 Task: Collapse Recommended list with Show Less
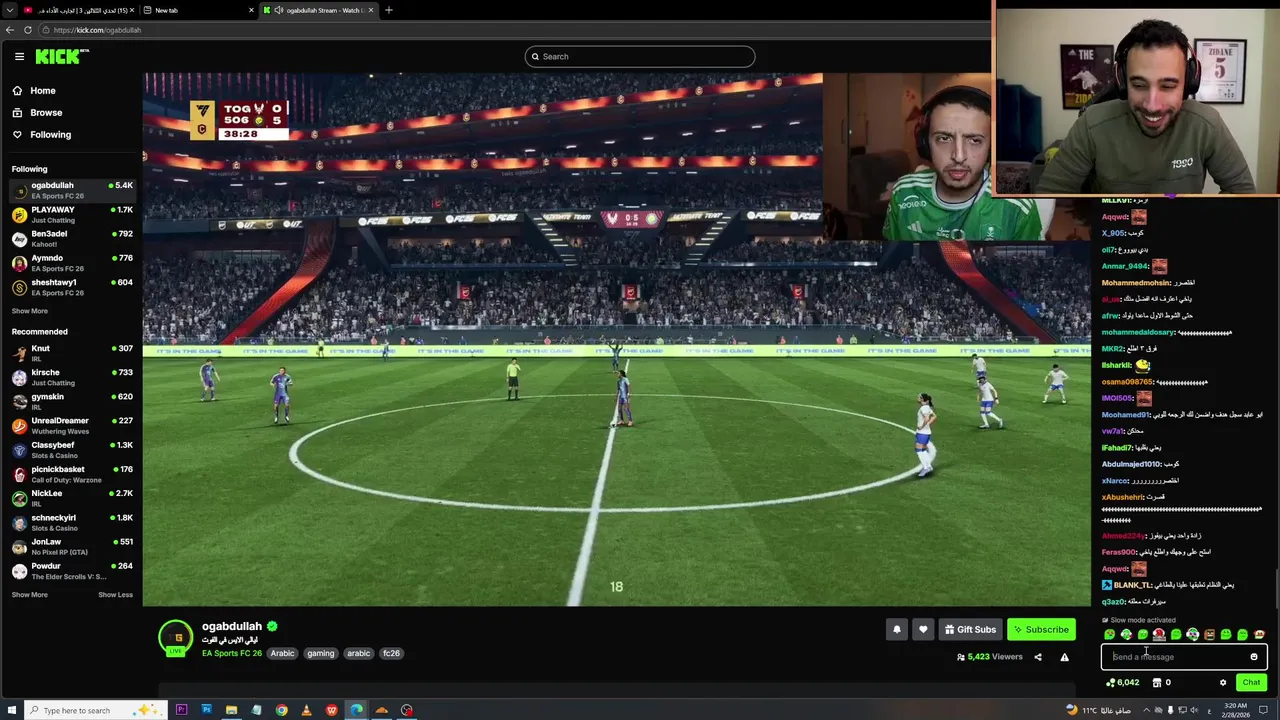pos(115,595)
